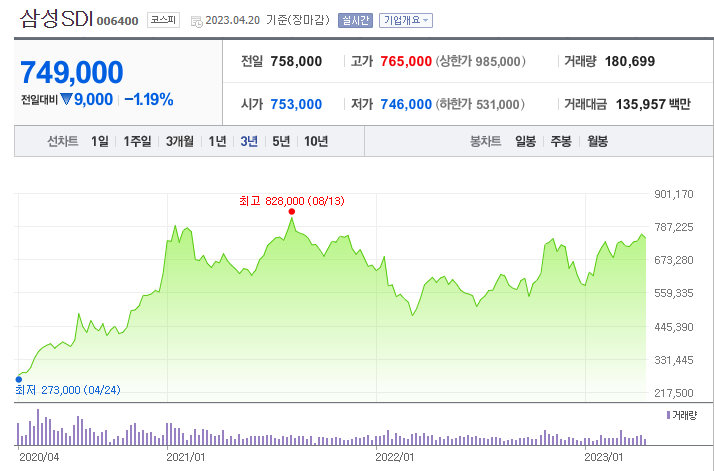The image size is (714, 471).
Task: Show the 일봉 daily candle chart
Action: (525, 141)
